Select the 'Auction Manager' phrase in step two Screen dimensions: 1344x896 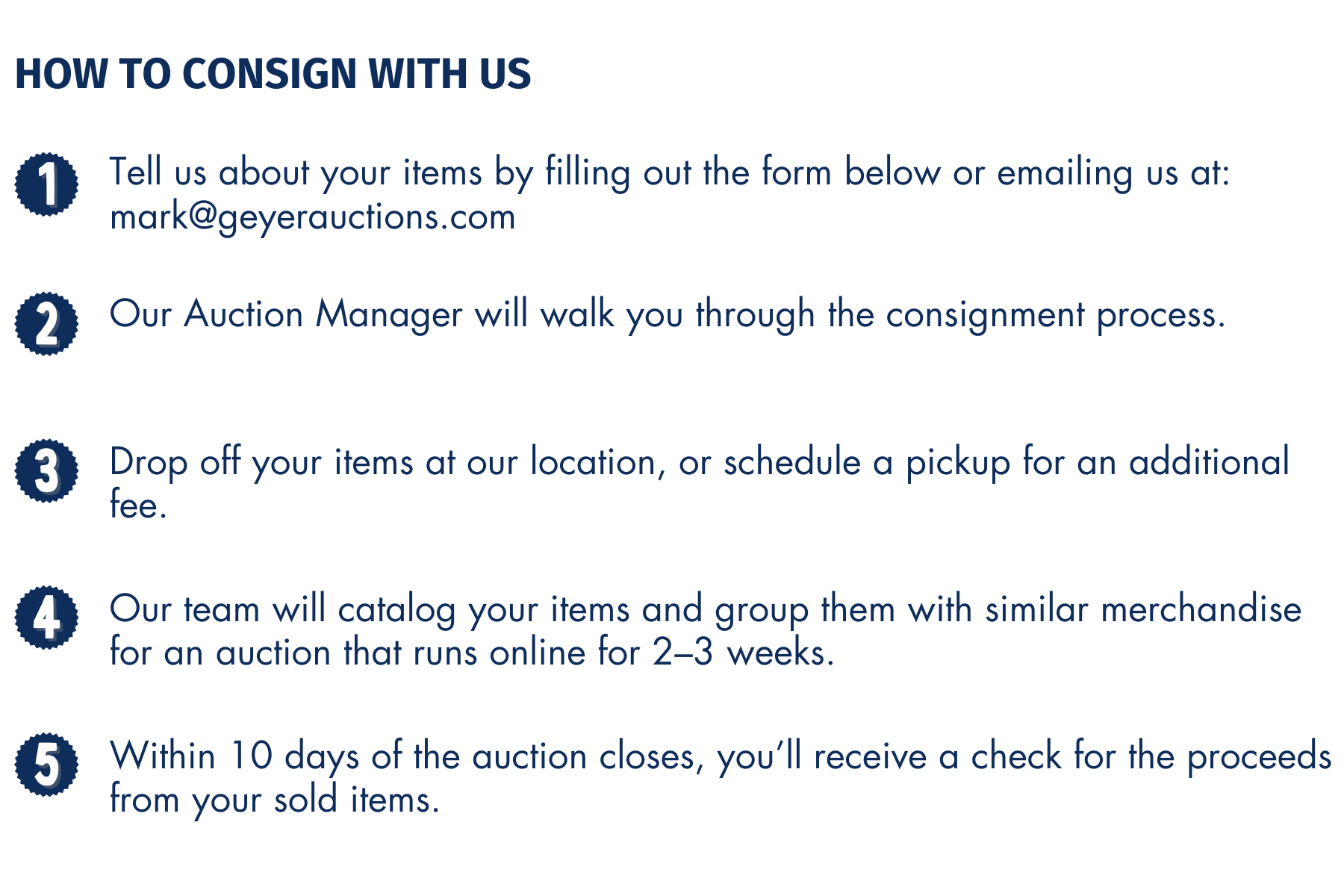pyautogui.click(x=323, y=315)
